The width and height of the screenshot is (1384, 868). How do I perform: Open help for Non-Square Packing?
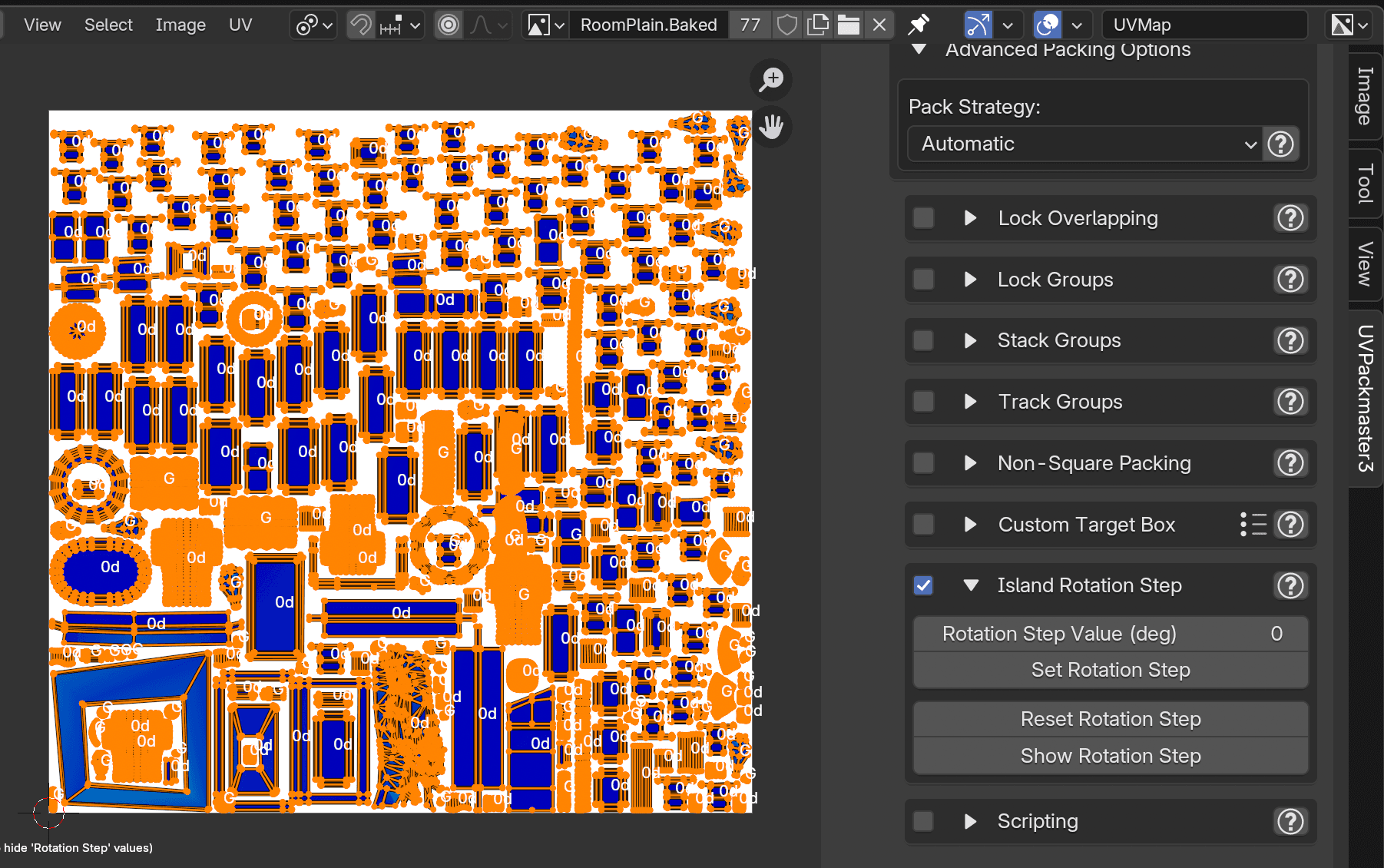pos(1290,463)
